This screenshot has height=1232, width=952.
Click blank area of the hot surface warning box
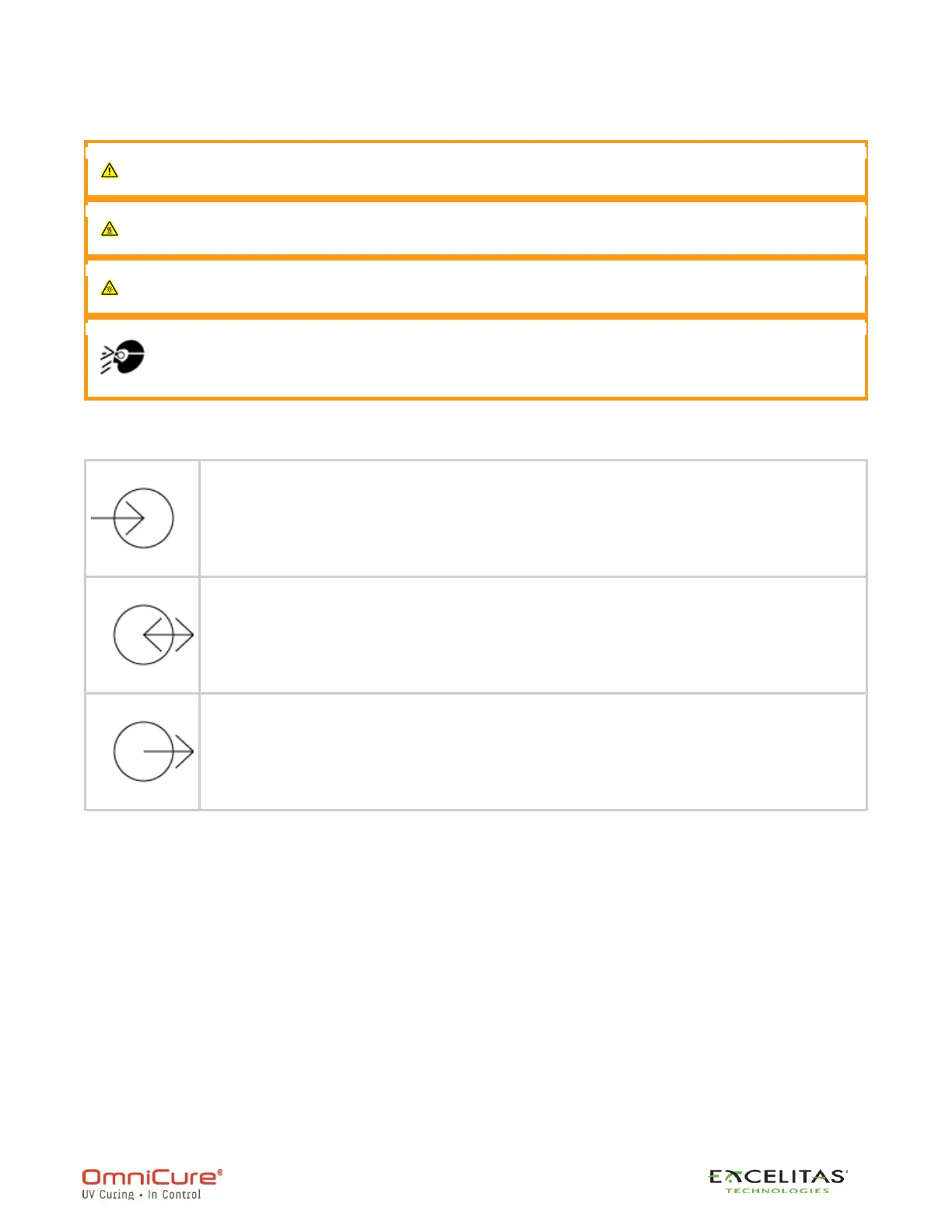pos(490,229)
